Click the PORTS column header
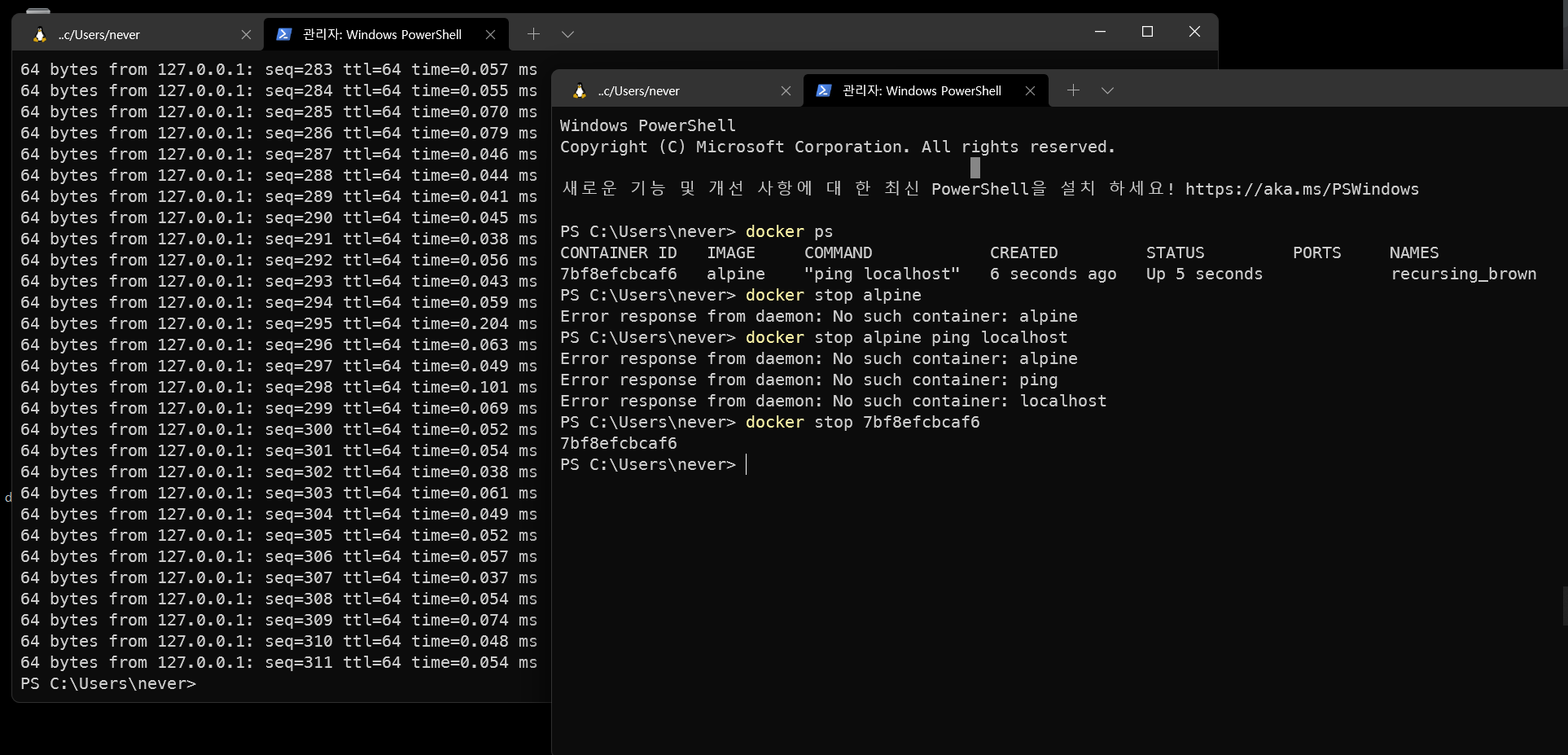This screenshot has height=755, width=1568. (x=1316, y=252)
